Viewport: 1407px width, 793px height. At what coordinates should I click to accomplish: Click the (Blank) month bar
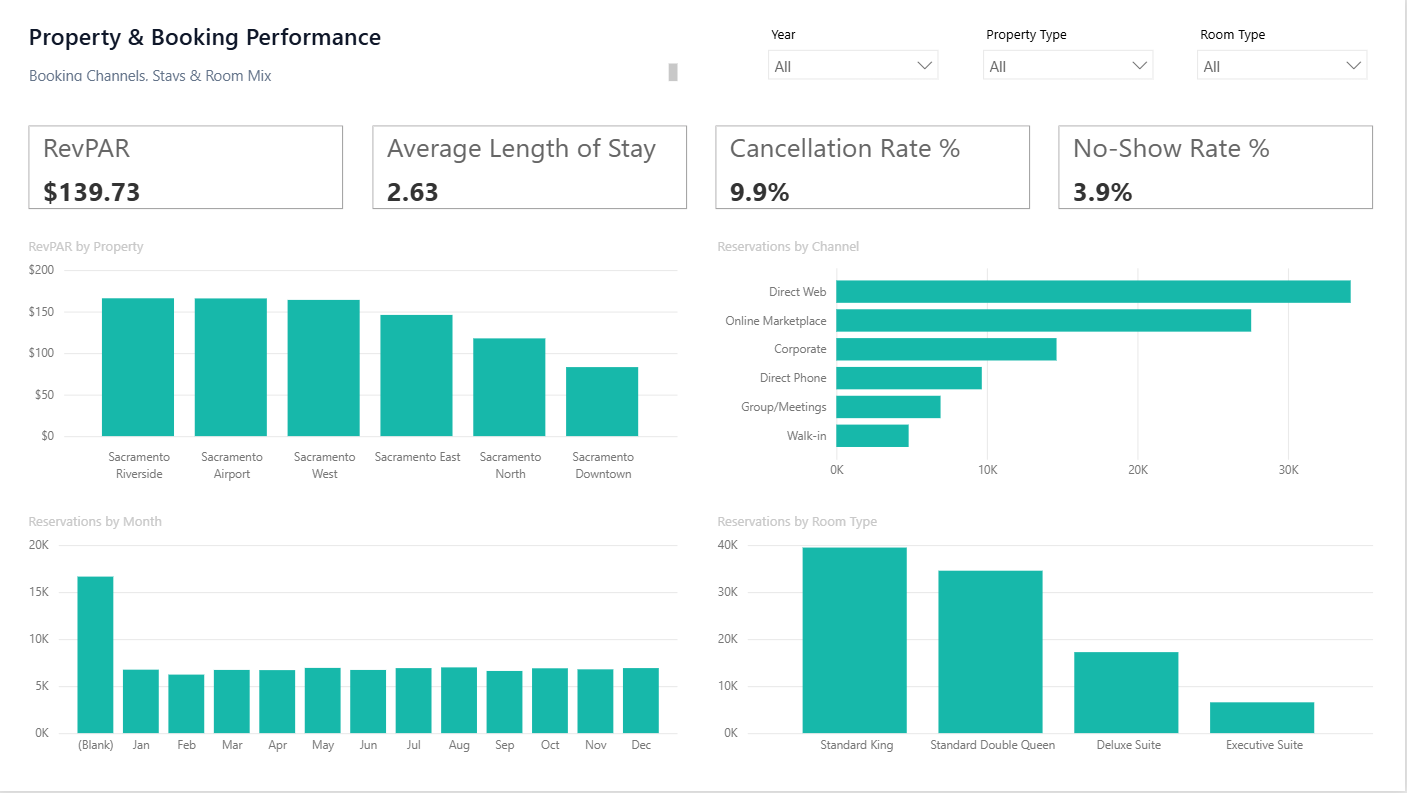click(x=96, y=654)
